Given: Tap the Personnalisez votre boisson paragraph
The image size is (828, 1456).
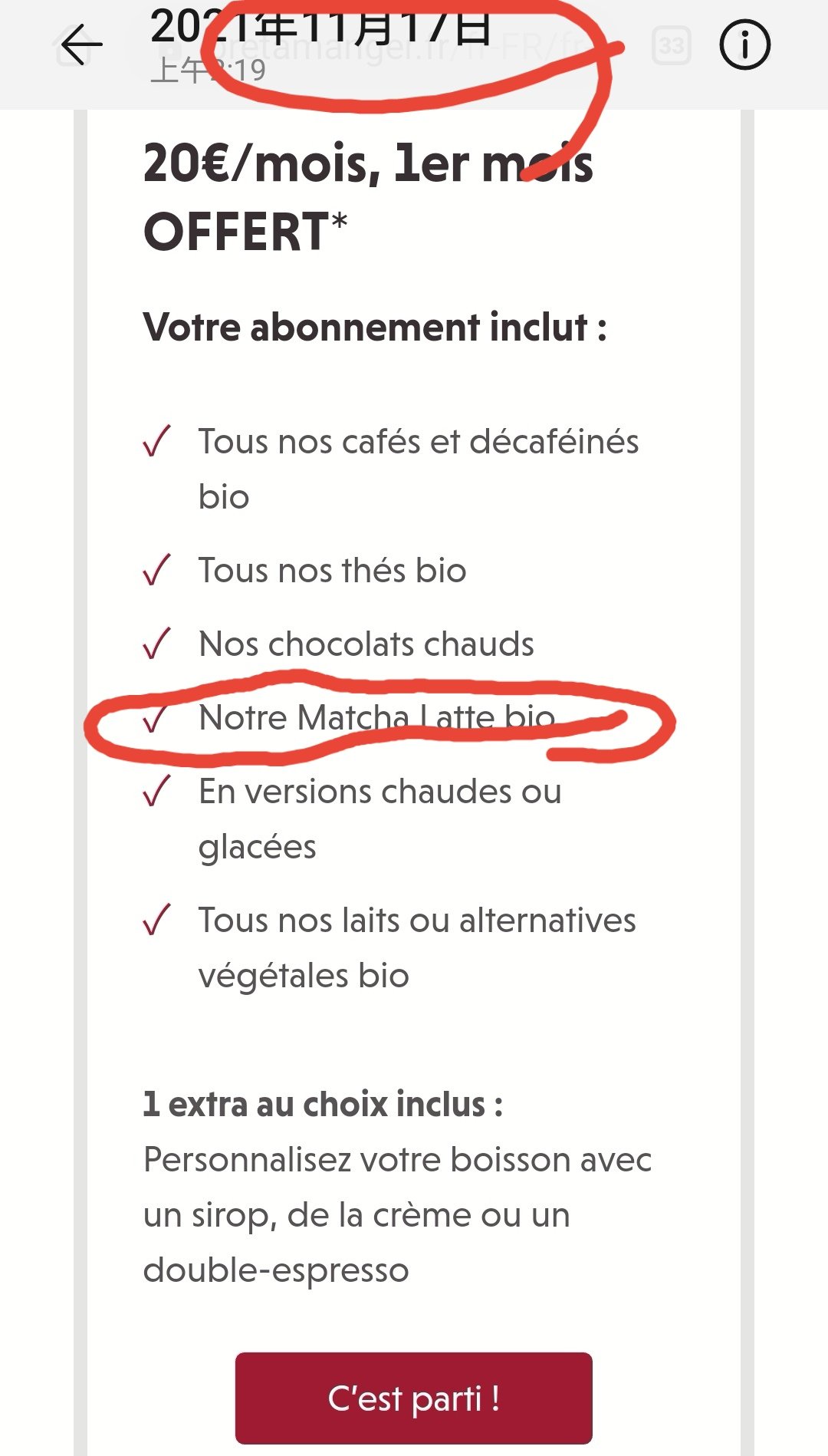Looking at the screenshot, I should [397, 1215].
